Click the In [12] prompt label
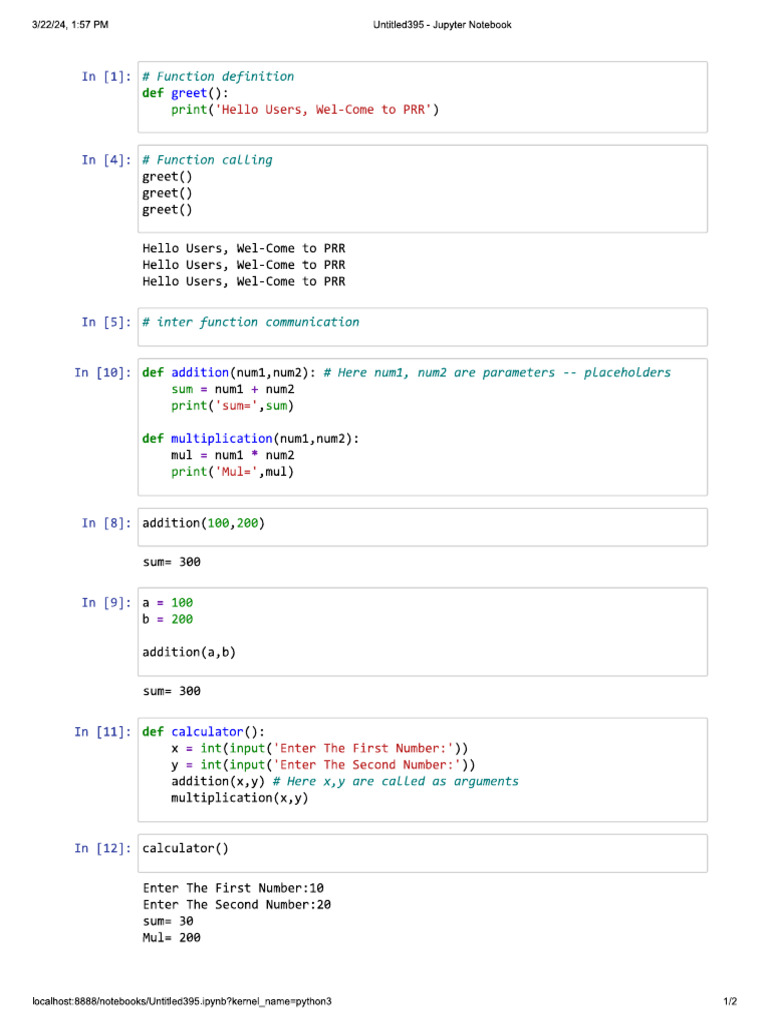The image size is (768, 1024). tap(103, 848)
